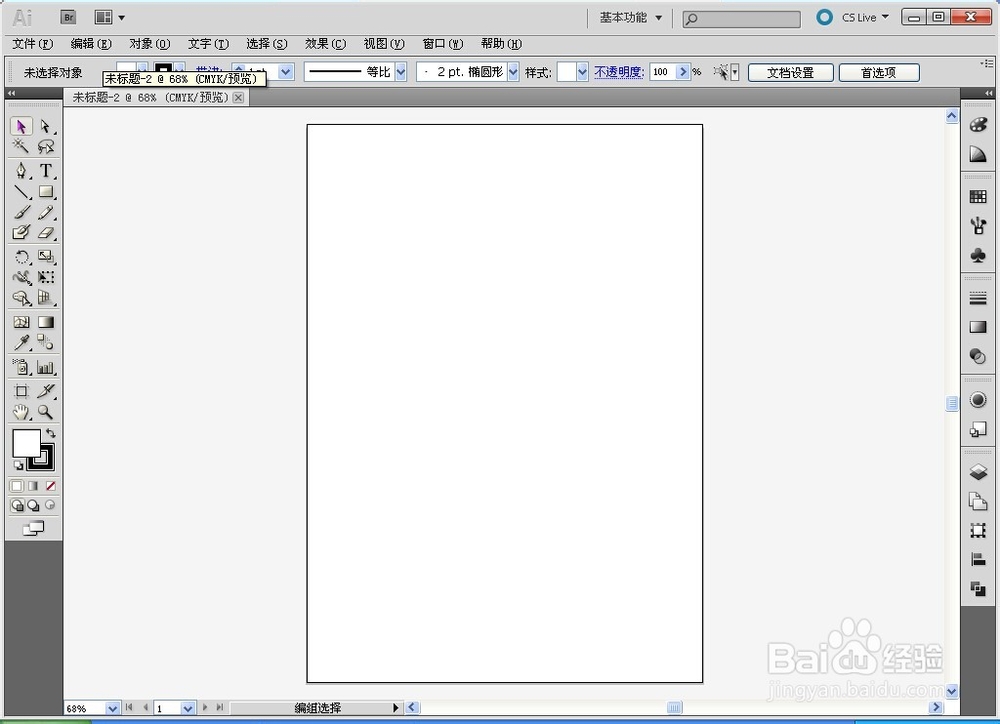
Task: Select the Rotate tool
Action: tap(21, 256)
